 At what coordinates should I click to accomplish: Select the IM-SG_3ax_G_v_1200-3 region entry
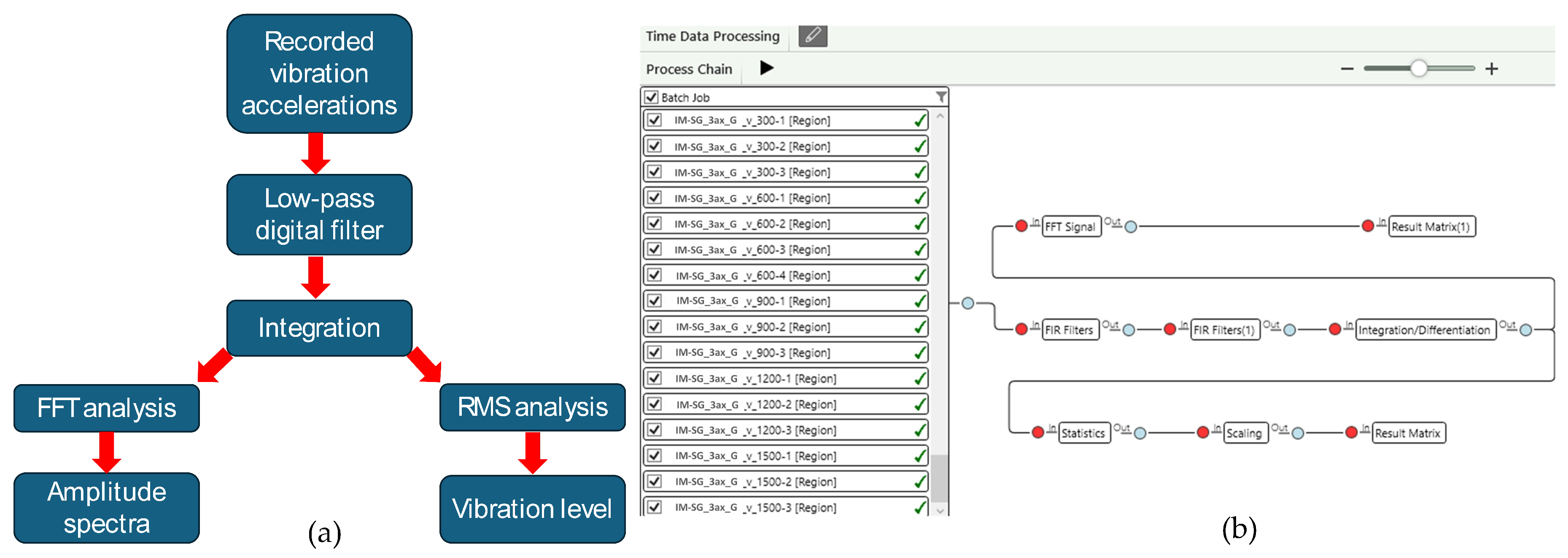point(755,430)
